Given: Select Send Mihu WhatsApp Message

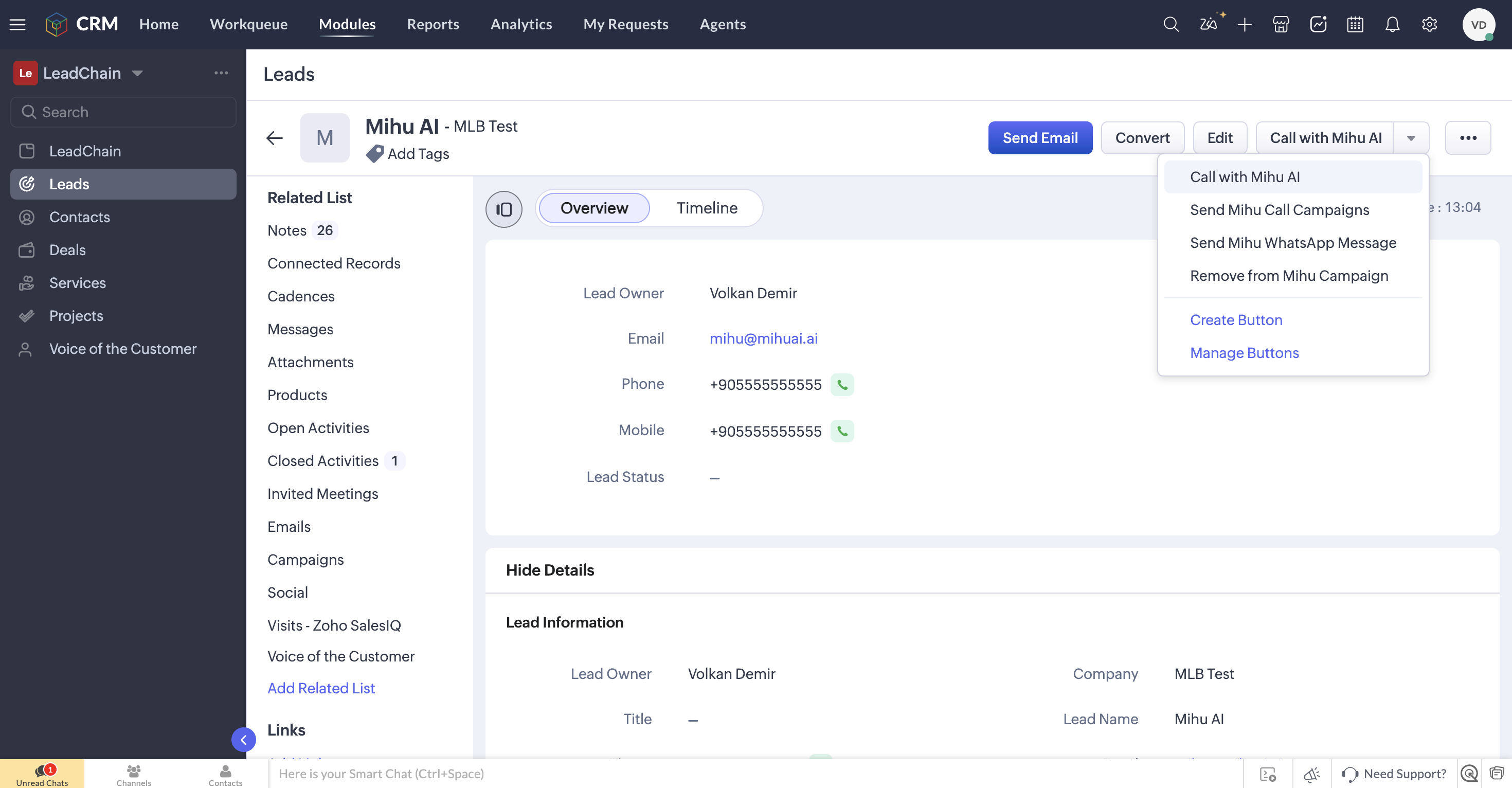Looking at the screenshot, I should (1293, 242).
